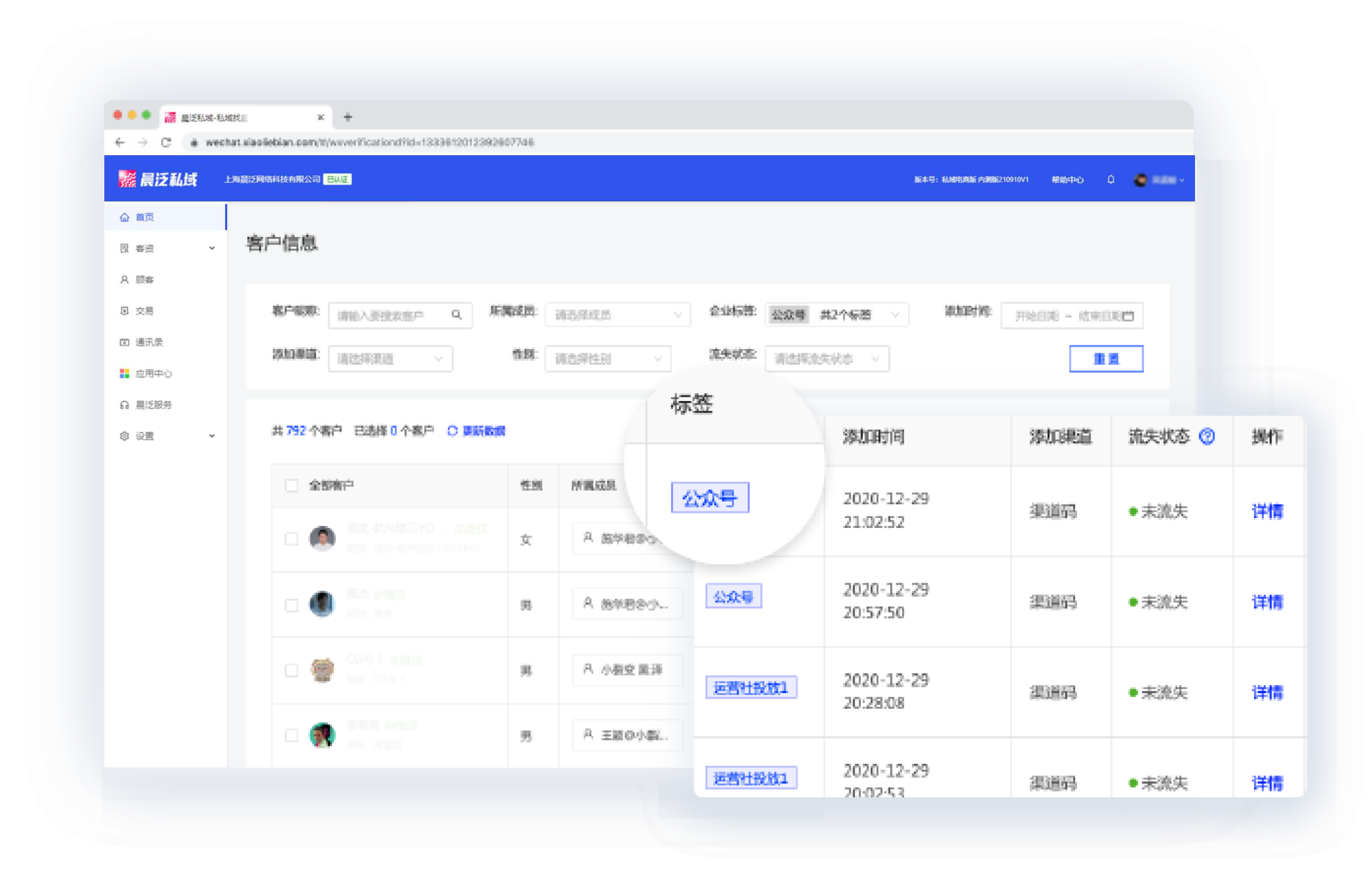Click the 重置 reset button
Viewport: 1372px width, 870px height.
pyautogui.click(x=1106, y=359)
